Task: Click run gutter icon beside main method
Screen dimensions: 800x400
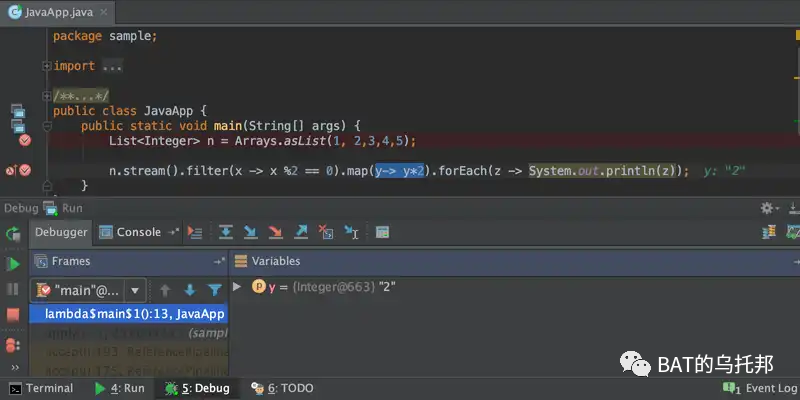Action: (x=18, y=126)
